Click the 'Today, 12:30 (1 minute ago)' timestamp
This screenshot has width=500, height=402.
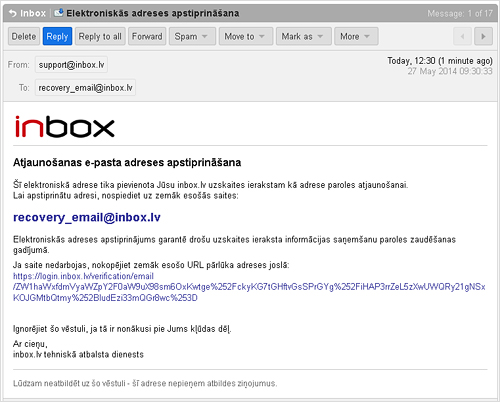(440, 61)
